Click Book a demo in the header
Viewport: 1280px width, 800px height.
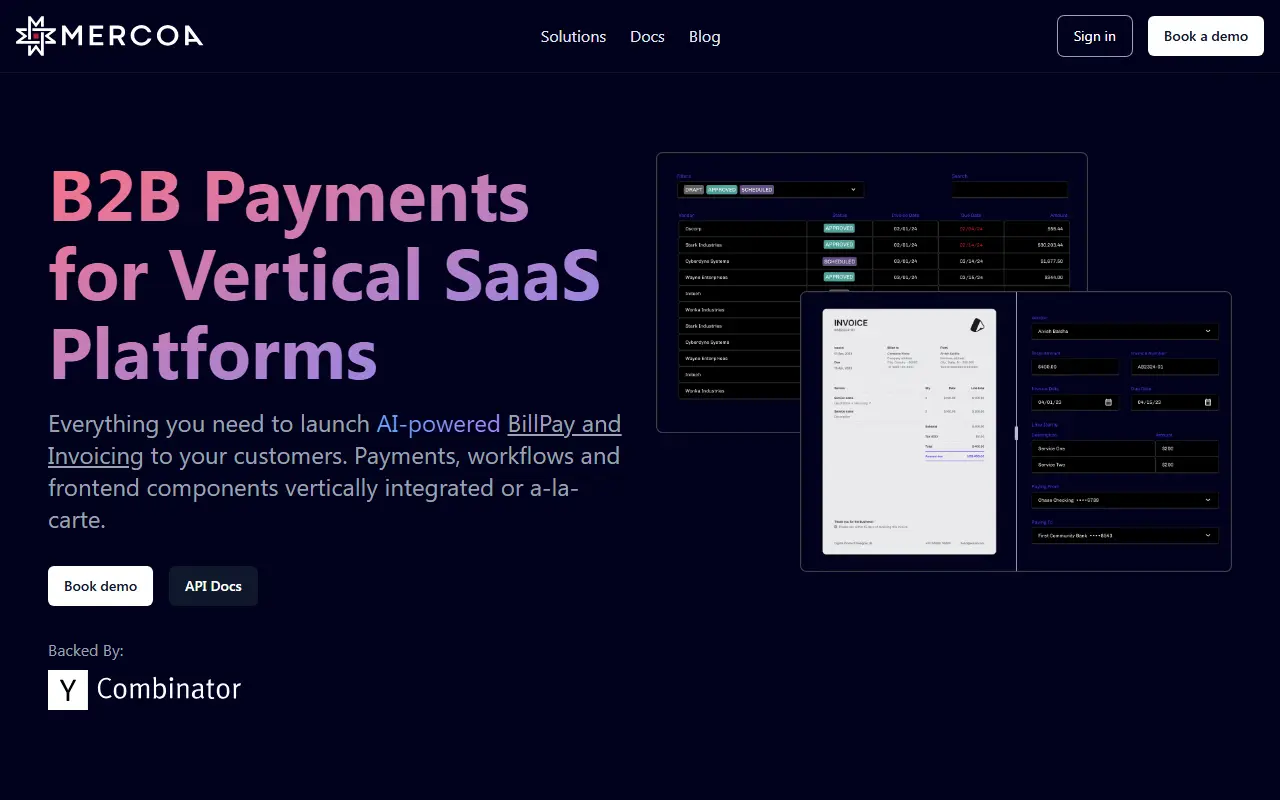pos(1206,36)
